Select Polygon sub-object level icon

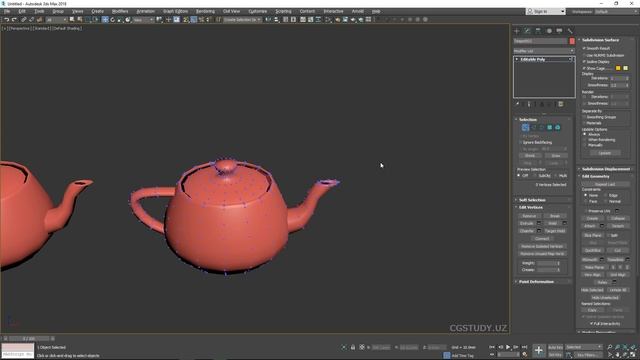550,128
